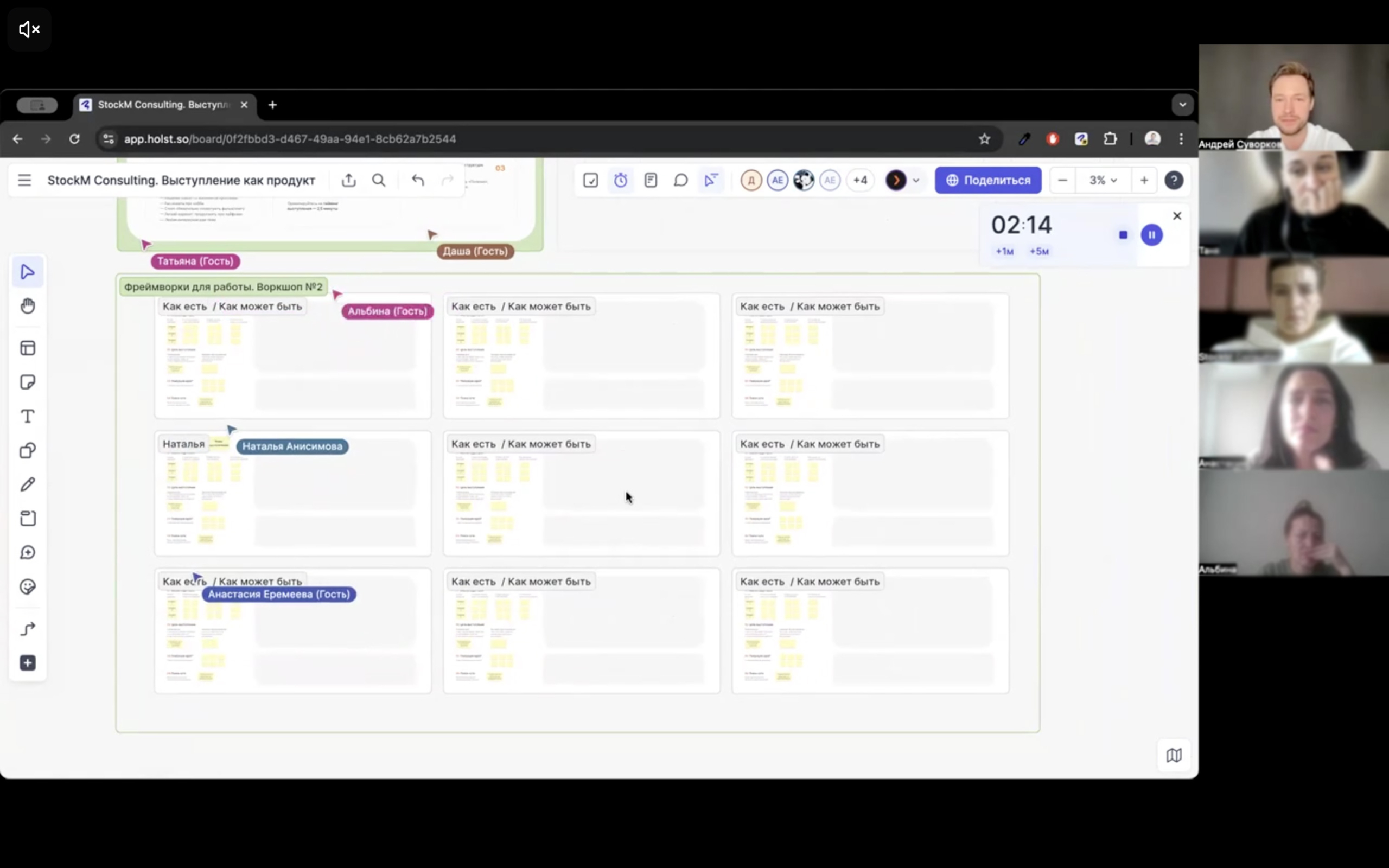Open the hamburger main menu
Viewport: 1389px width, 868px height.
click(x=24, y=180)
